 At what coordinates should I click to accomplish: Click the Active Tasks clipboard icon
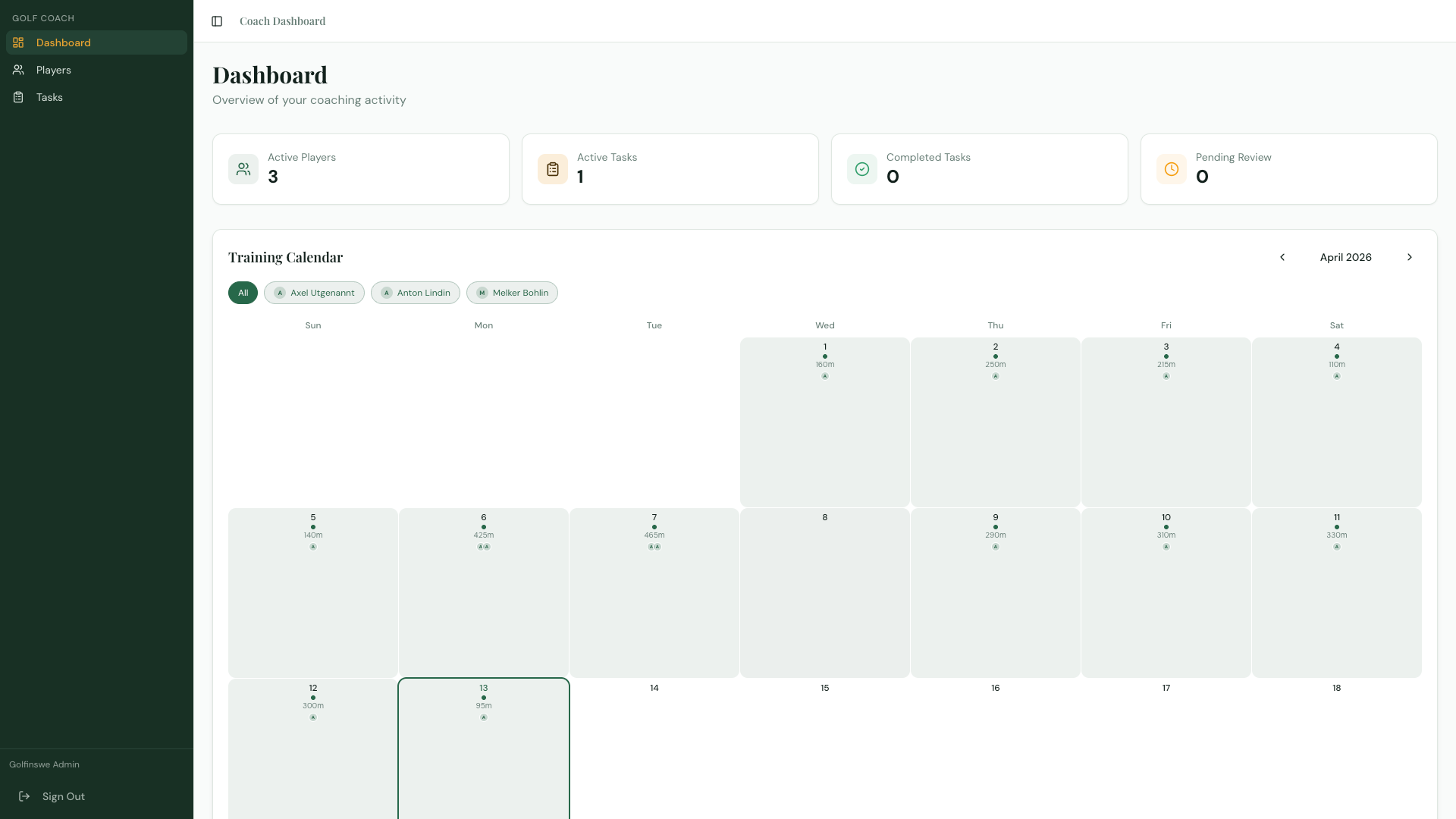(553, 169)
